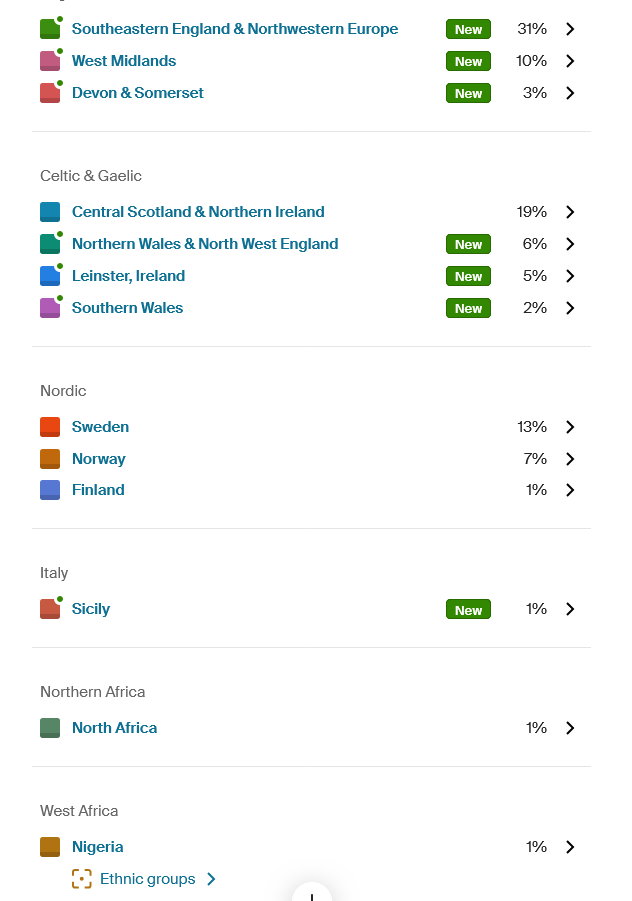This screenshot has height=901, width=632.
Task: Click the 7% value for Norway
Action: (x=535, y=459)
